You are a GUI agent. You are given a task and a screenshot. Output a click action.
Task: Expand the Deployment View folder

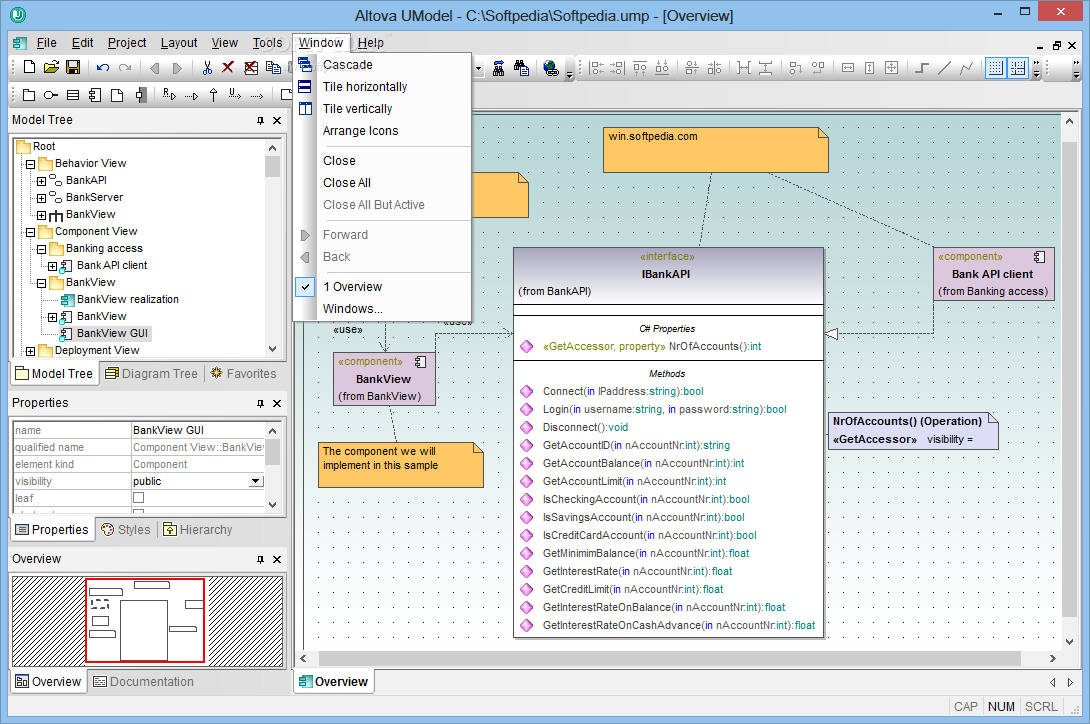click(x=31, y=351)
